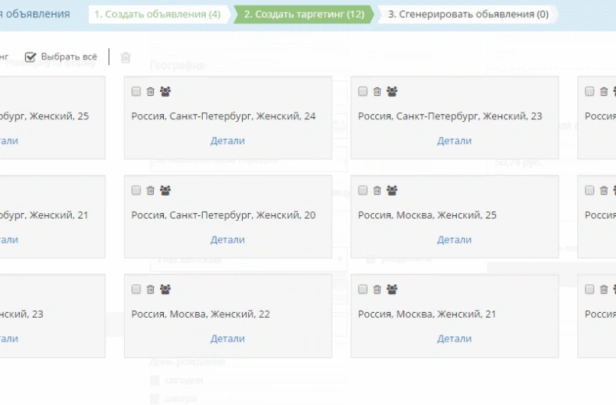Image resolution: width=616 pixels, height=405 pixels.
Task: Click audience icon on Санкт-Петербург, Женский, 24 card
Action: (165, 92)
